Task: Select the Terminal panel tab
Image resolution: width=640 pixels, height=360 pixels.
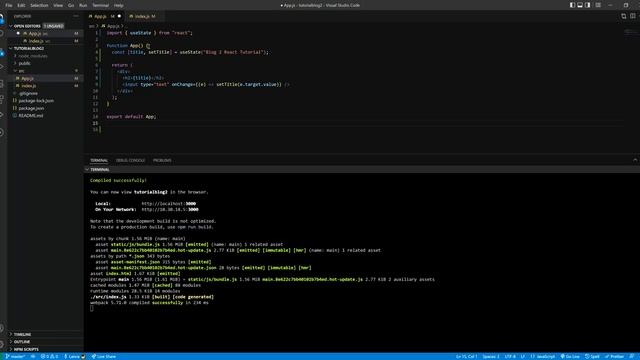Action: (x=99, y=160)
